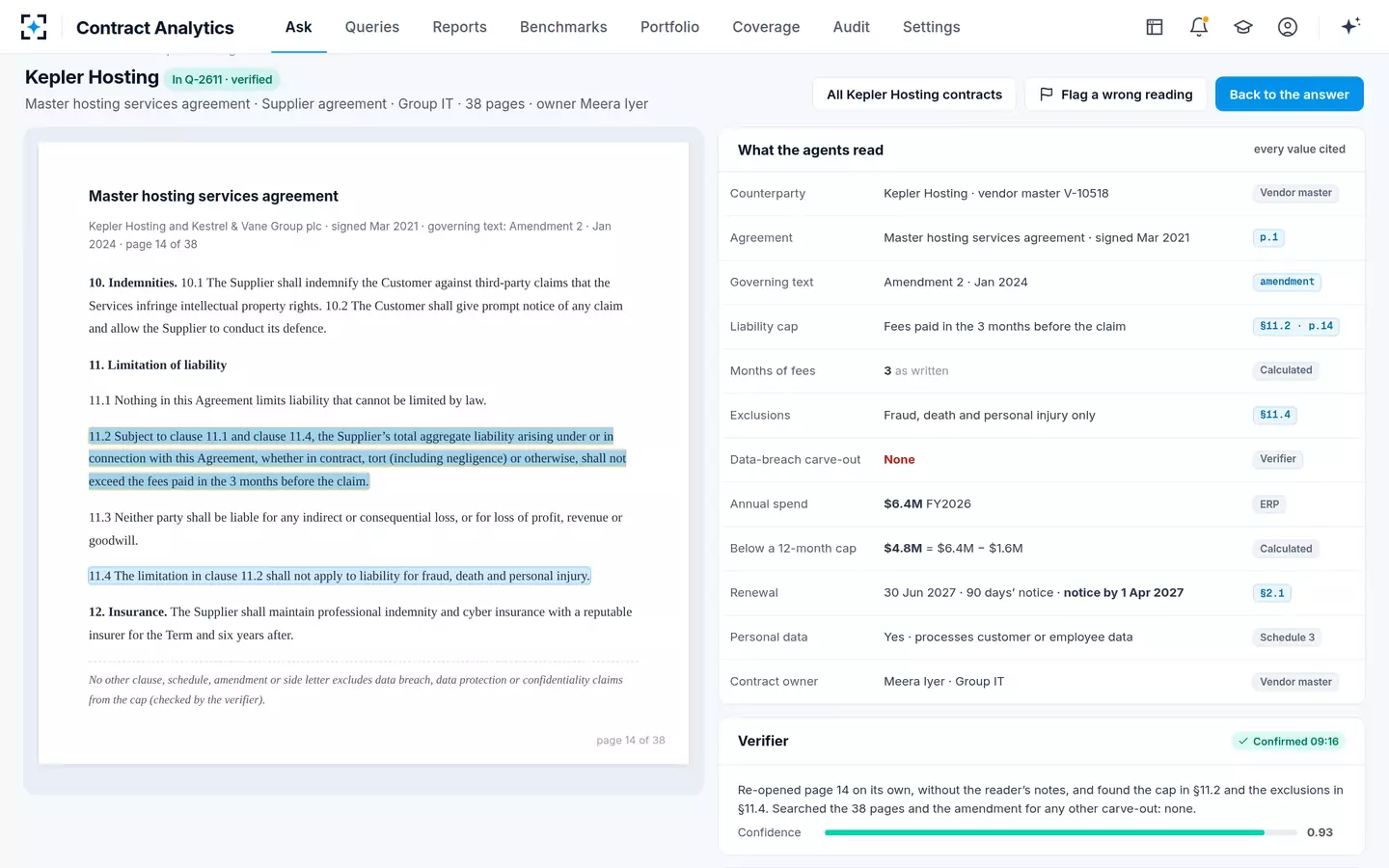The width and height of the screenshot is (1389, 868).
Task: Go to the Reports tab
Action: (x=459, y=27)
